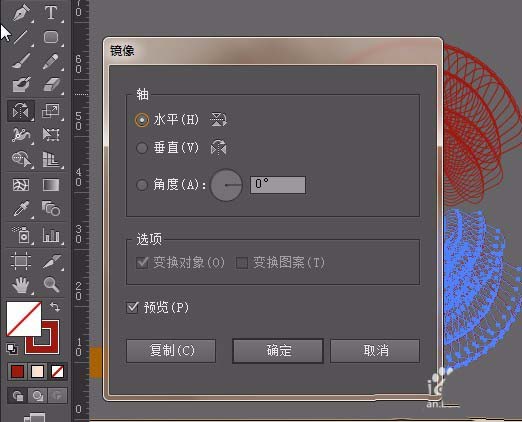Click the angle value input field

tap(278, 185)
